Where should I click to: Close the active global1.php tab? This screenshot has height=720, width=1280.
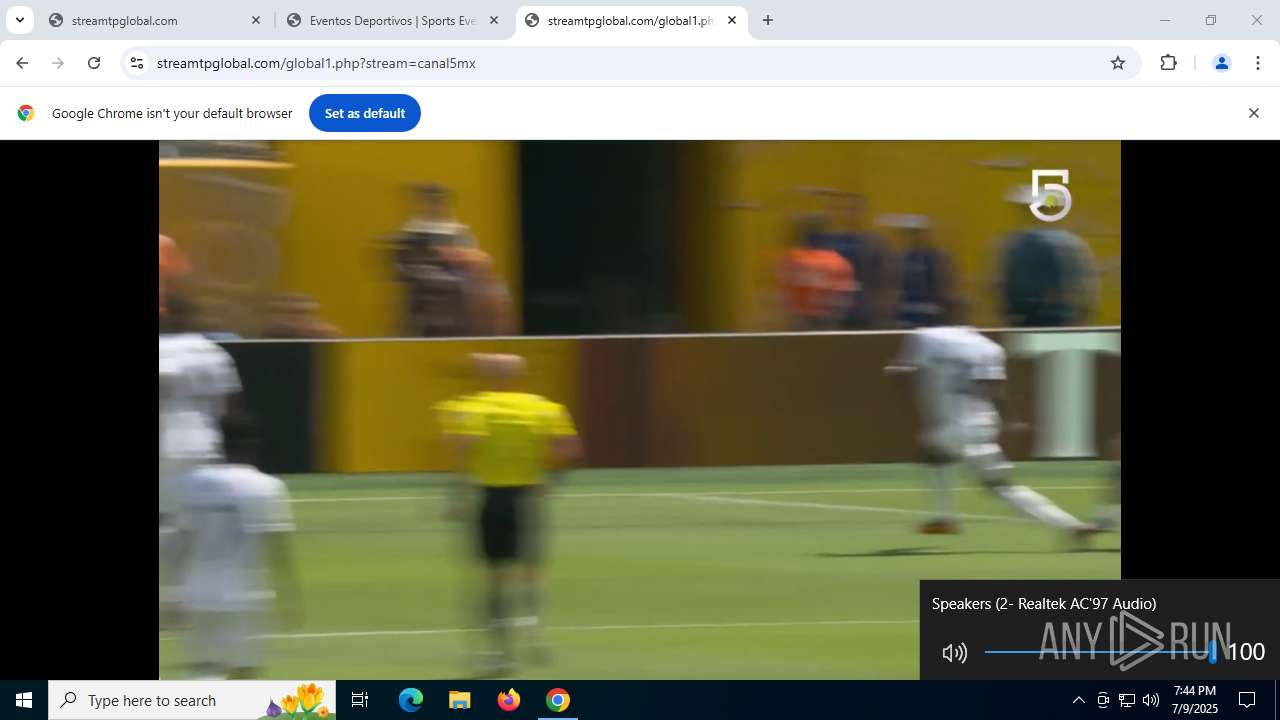click(732, 20)
